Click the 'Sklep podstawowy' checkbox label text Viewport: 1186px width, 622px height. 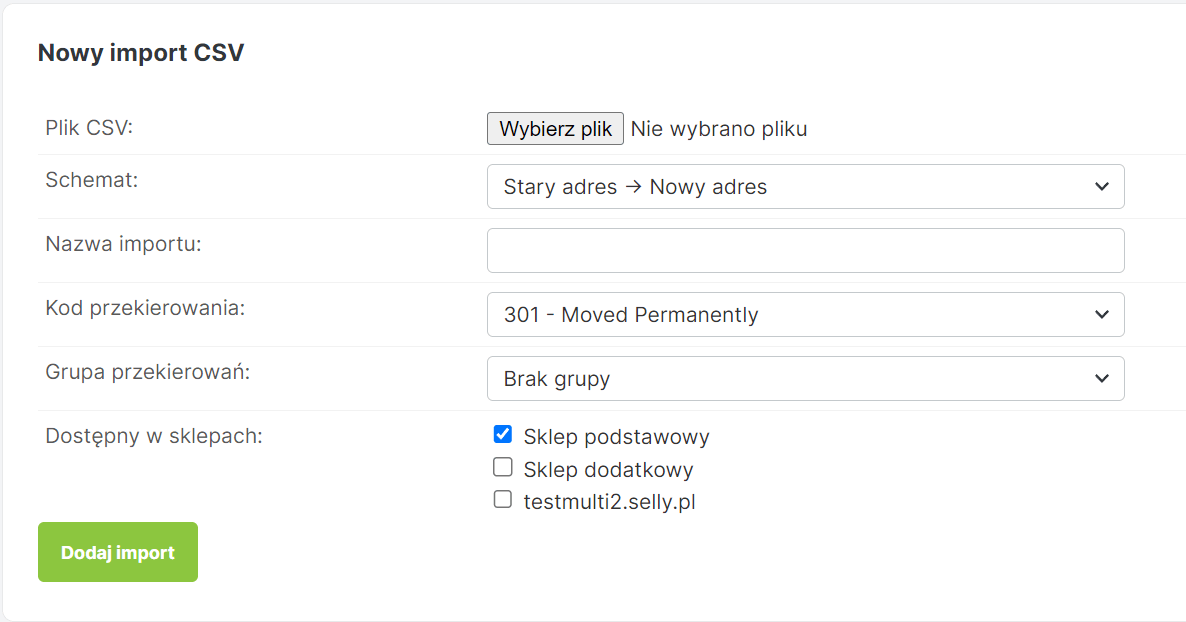point(616,437)
